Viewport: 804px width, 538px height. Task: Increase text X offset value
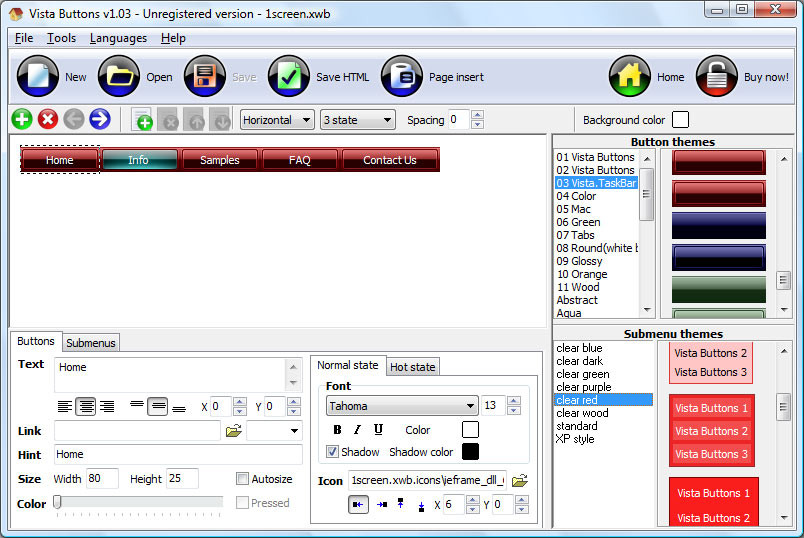[x=239, y=402]
